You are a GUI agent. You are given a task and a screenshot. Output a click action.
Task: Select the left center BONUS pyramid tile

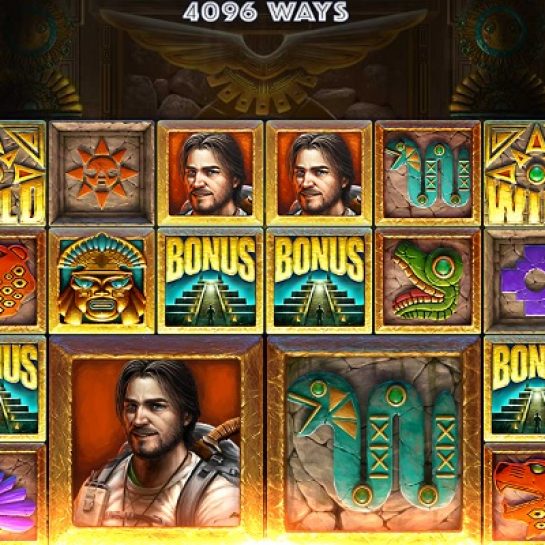[x=210, y=281]
